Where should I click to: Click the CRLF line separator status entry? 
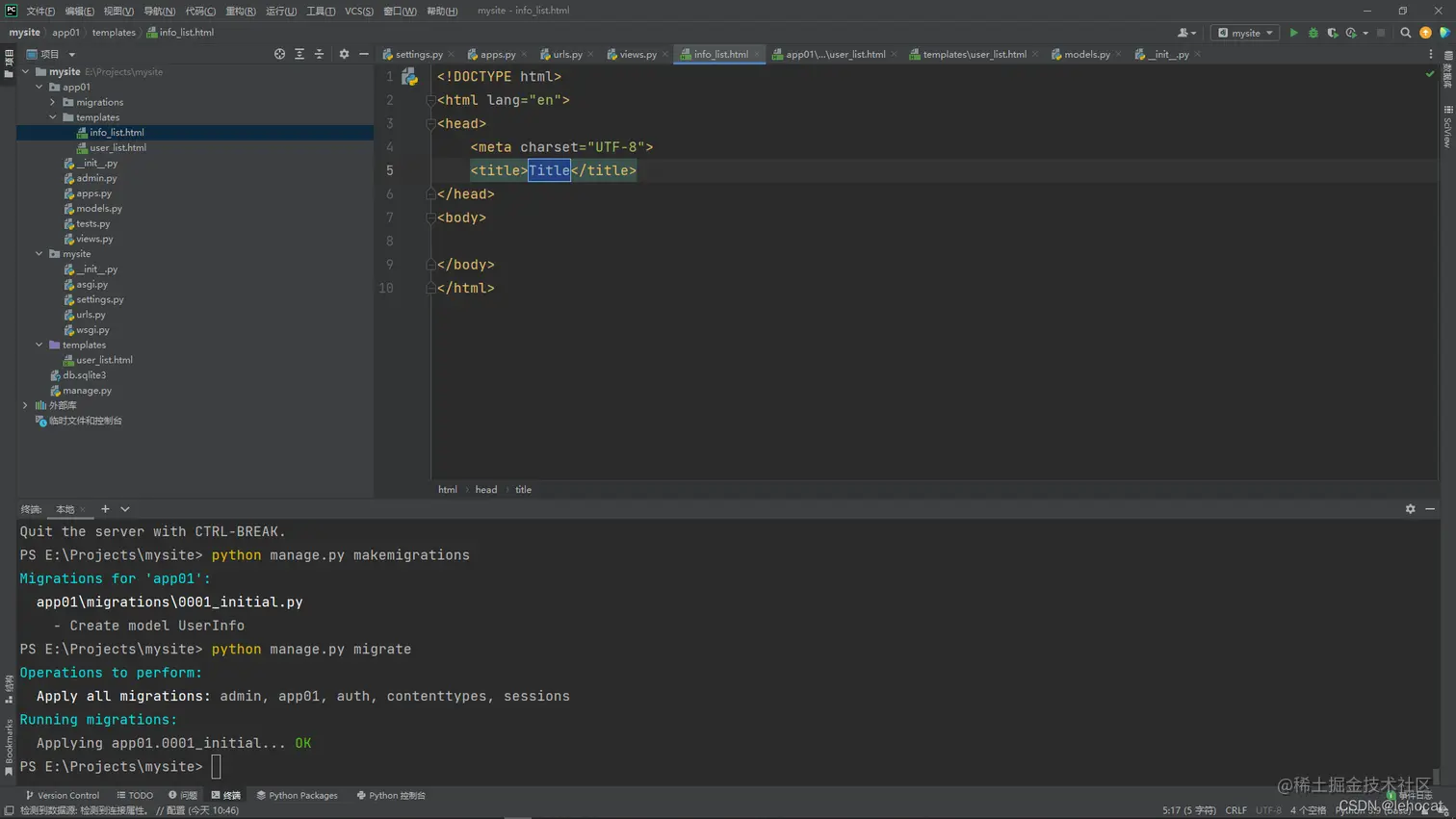(1236, 810)
